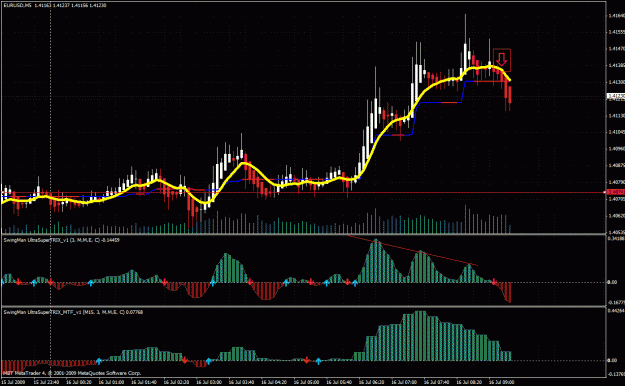Click the -0.1677 scale label in TRIX_v1 panel
Image resolution: width=625 pixels, height=386 pixels.
click(x=615, y=303)
